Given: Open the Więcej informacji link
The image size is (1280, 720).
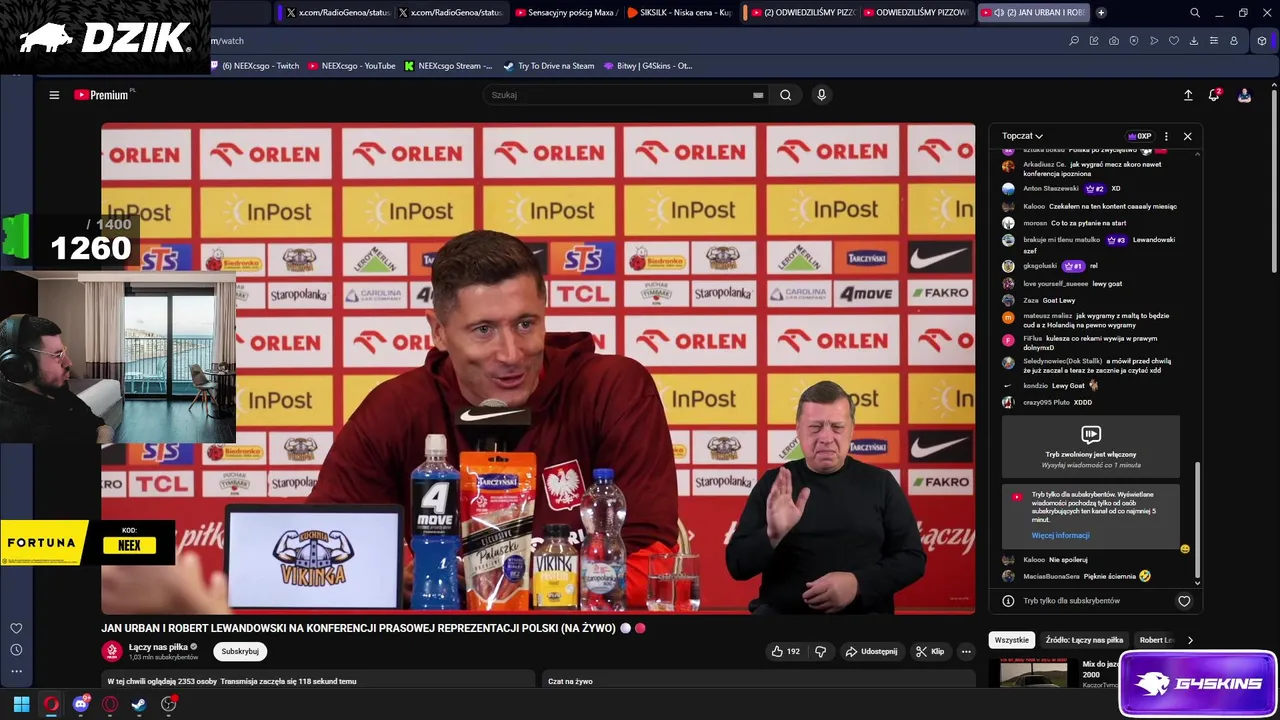Looking at the screenshot, I should coord(1060,535).
